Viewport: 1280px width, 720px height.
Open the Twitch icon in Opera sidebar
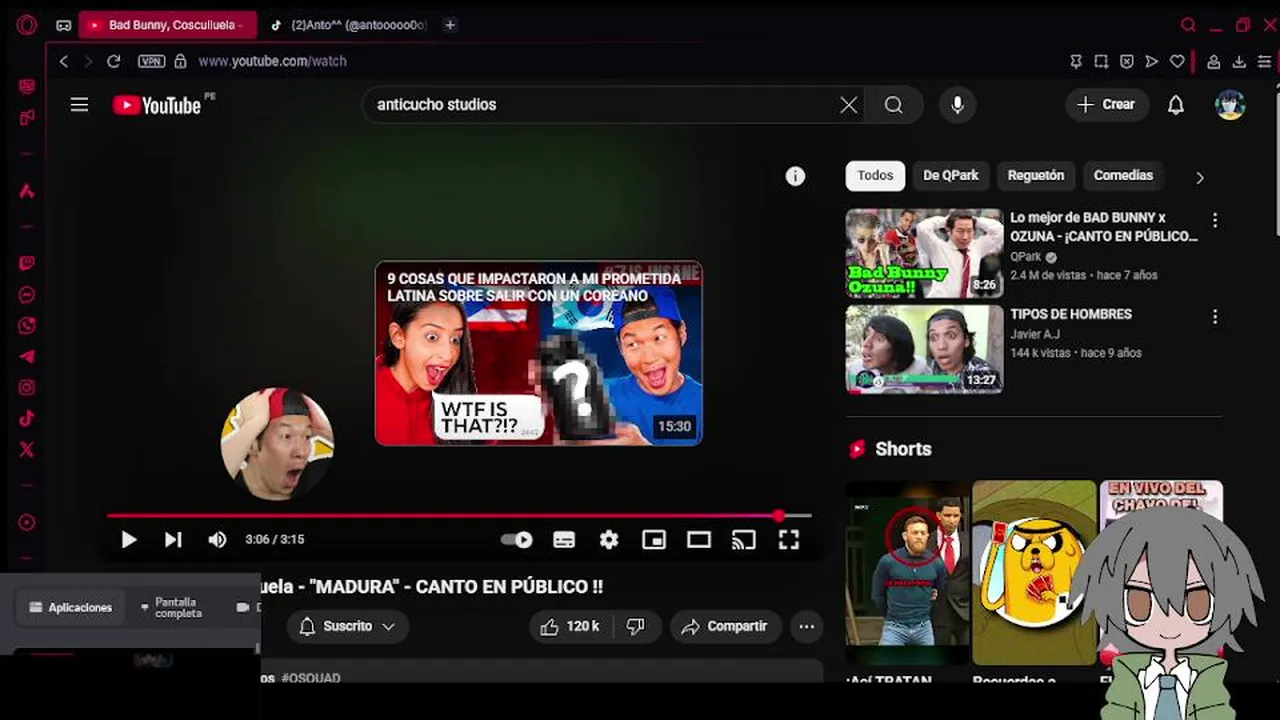pyautogui.click(x=27, y=264)
